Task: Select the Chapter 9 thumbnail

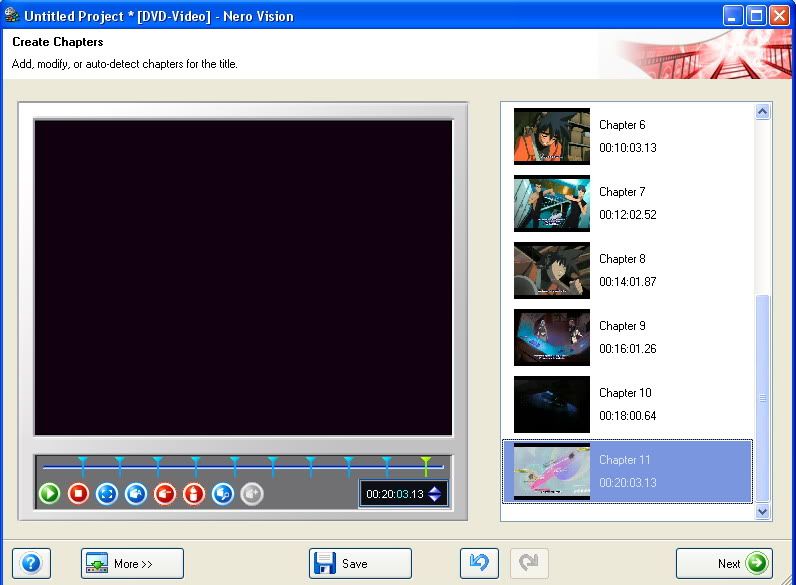Action: pyautogui.click(x=552, y=337)
